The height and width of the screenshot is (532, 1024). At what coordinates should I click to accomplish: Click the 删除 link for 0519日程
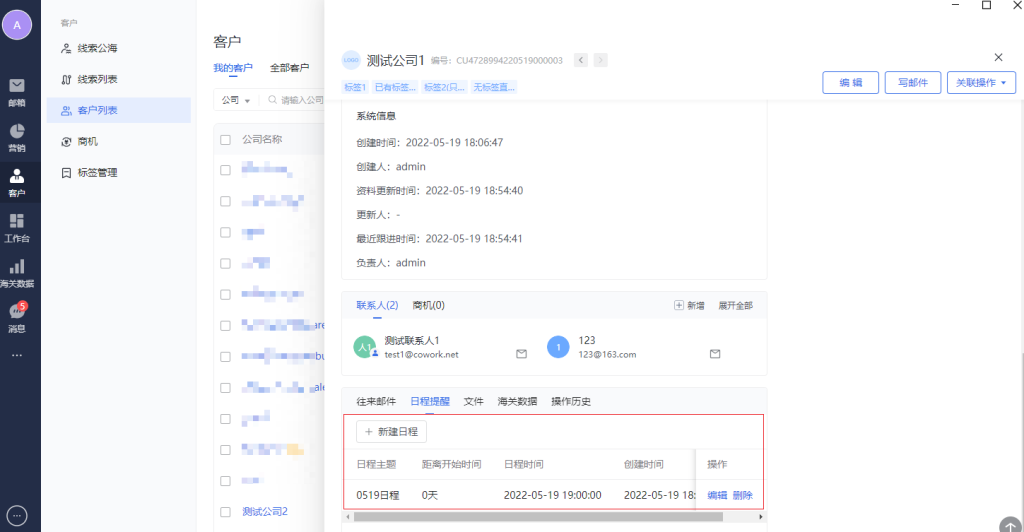point(742,495)
